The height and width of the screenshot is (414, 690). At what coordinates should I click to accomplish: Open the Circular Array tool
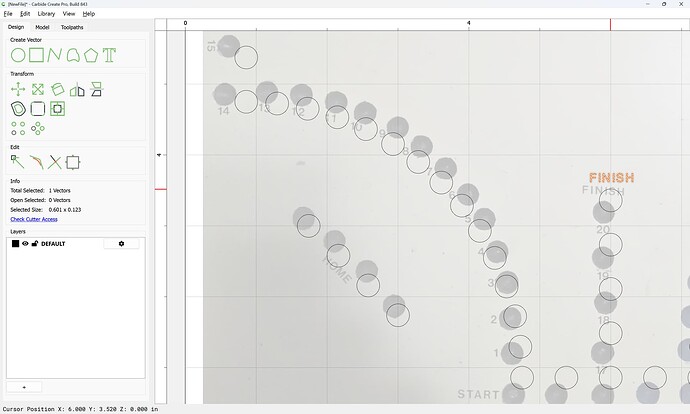coord(38,128)
